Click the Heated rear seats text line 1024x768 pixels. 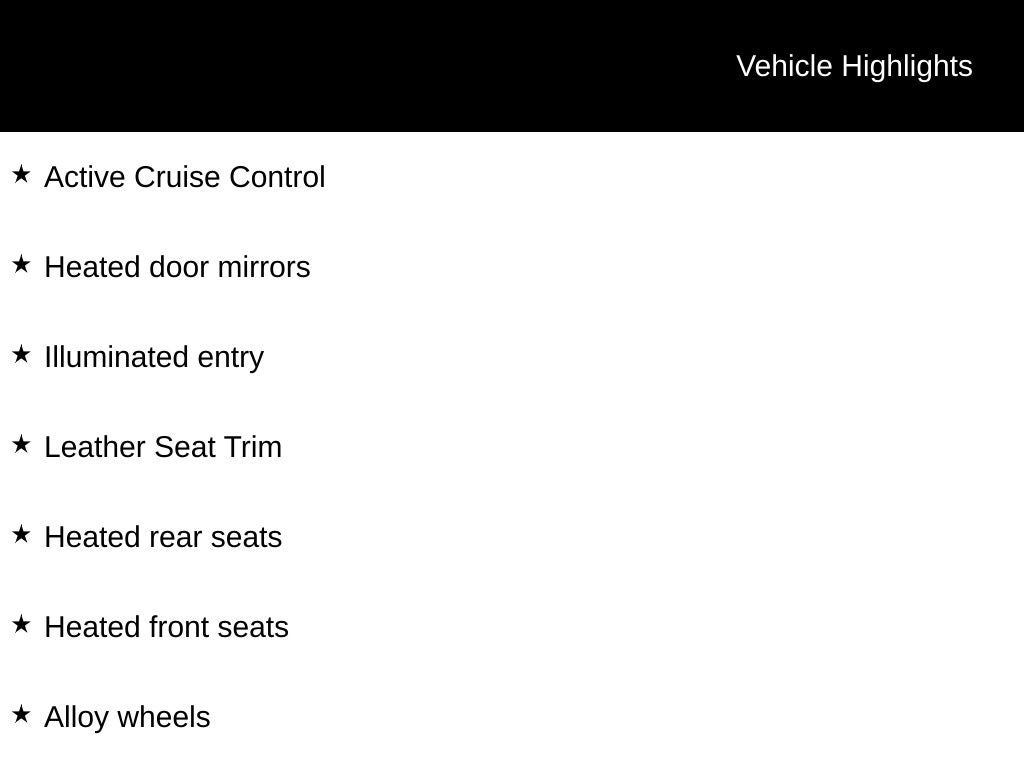(163, 537)
